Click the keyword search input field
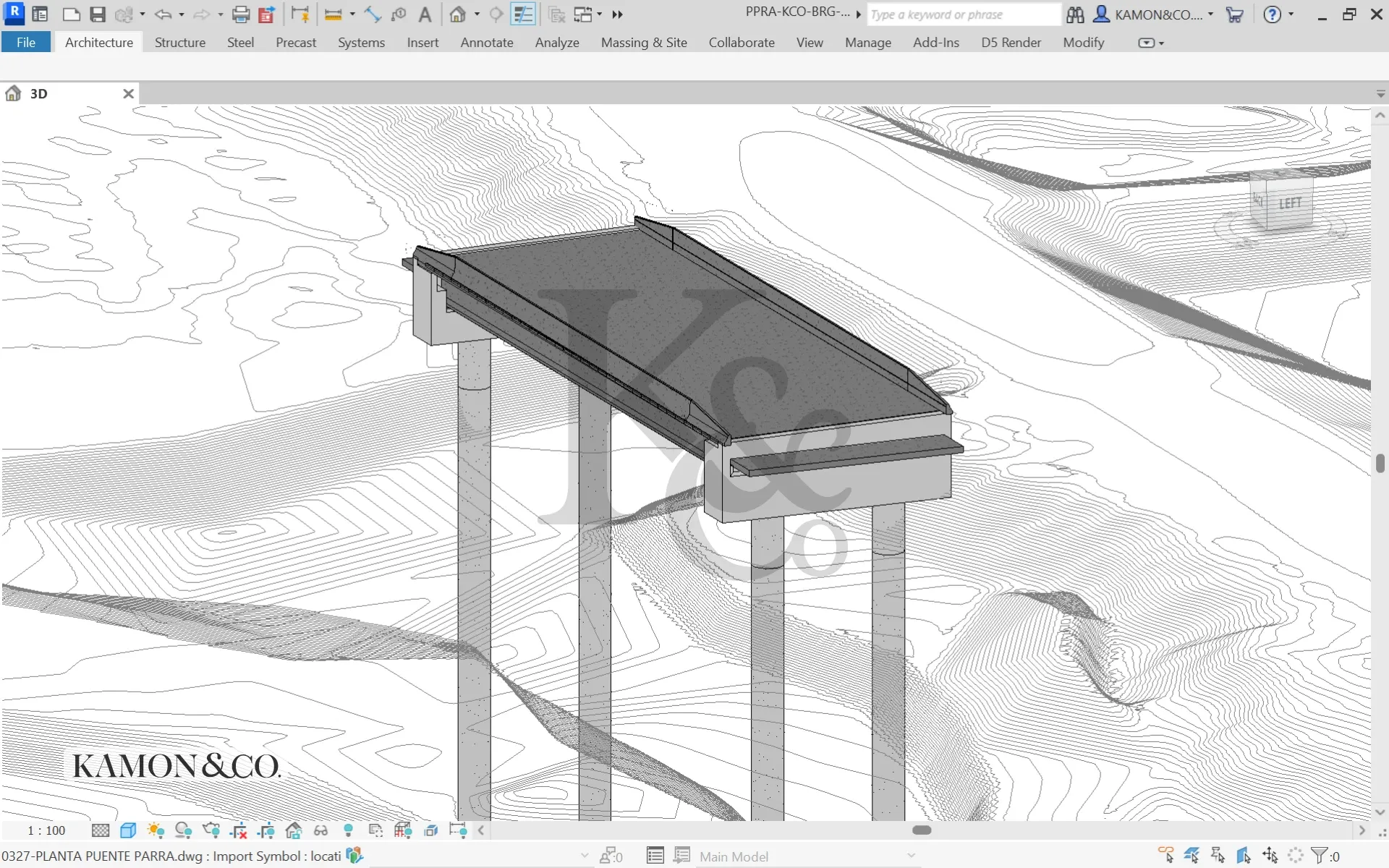 click(x=963, y=14)
